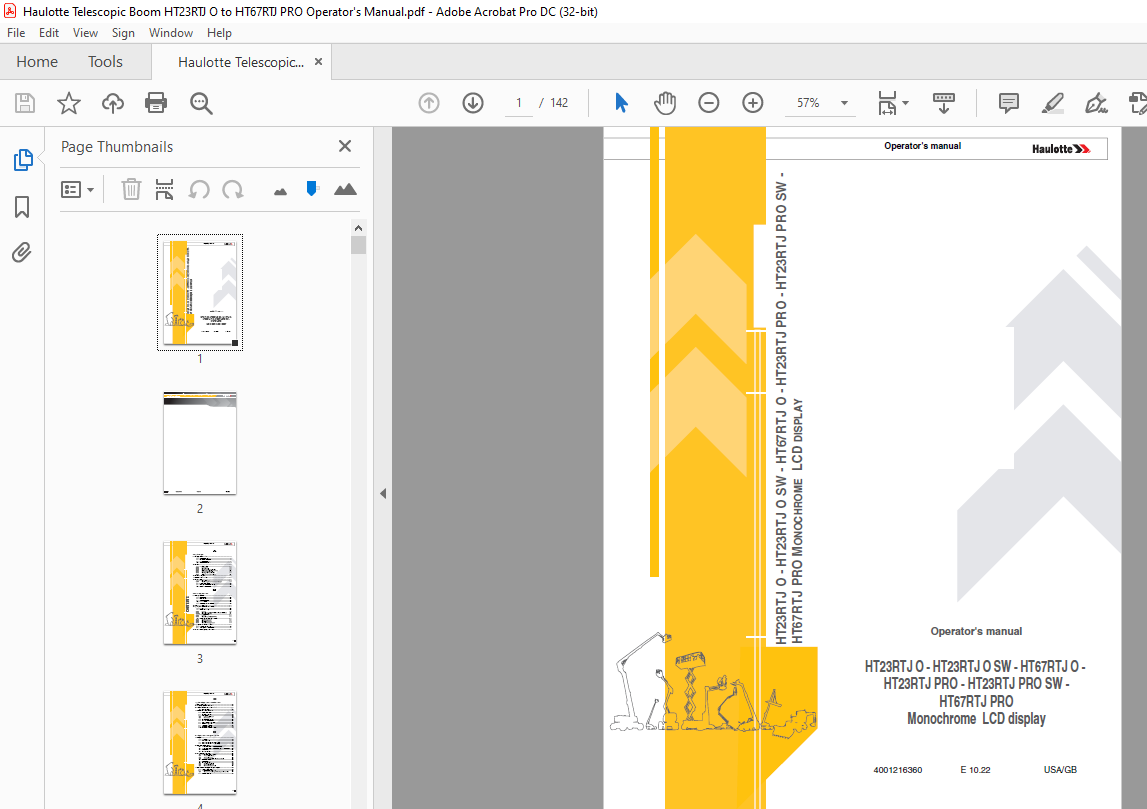Click 'Operator's manual' header text on page

click(922, 146)
